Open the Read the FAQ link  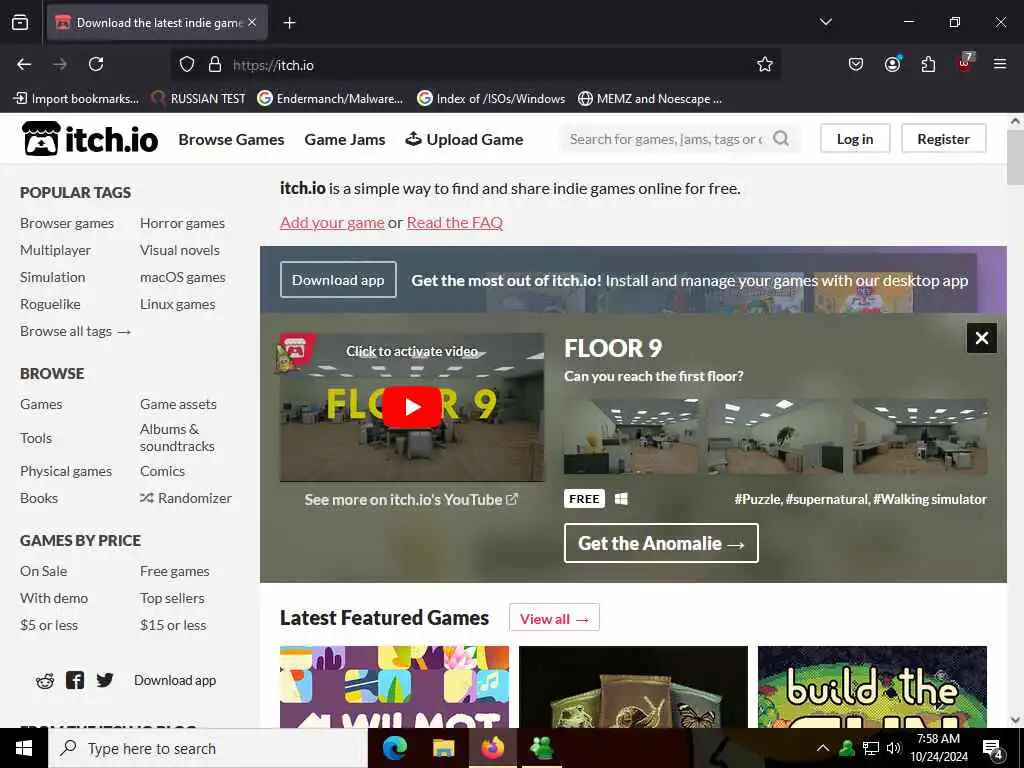pyautogui.click(x=455, y=222)
